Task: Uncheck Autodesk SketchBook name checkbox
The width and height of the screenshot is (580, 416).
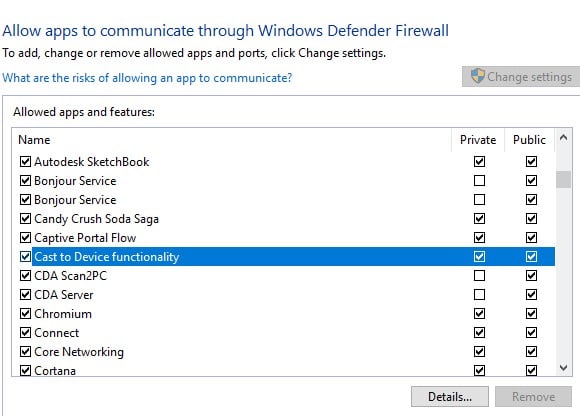Action: tap(25, 162)
